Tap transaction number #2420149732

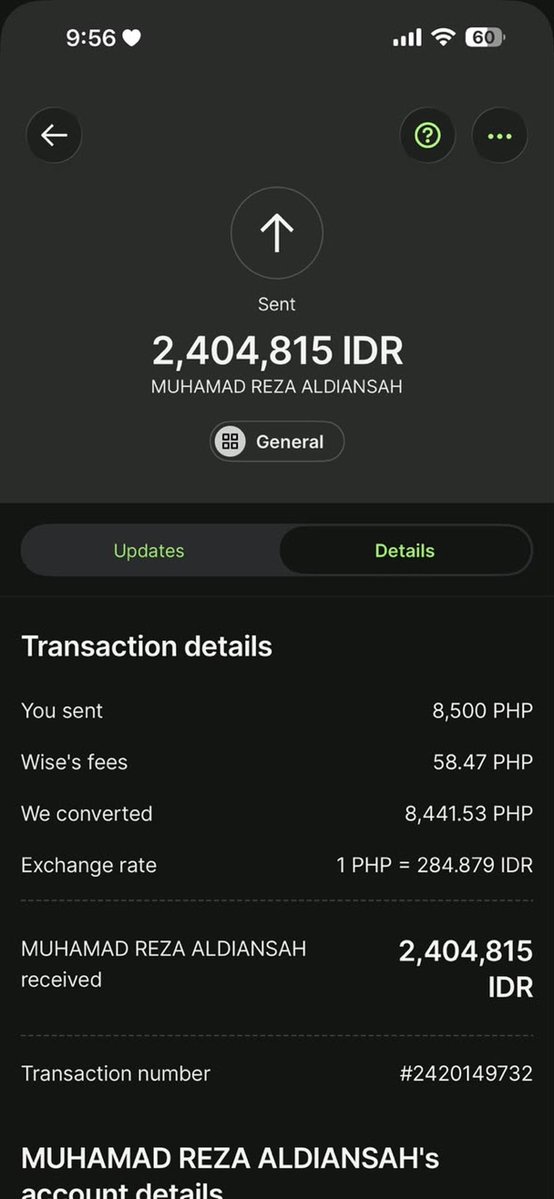click(x=466, y=1074)
